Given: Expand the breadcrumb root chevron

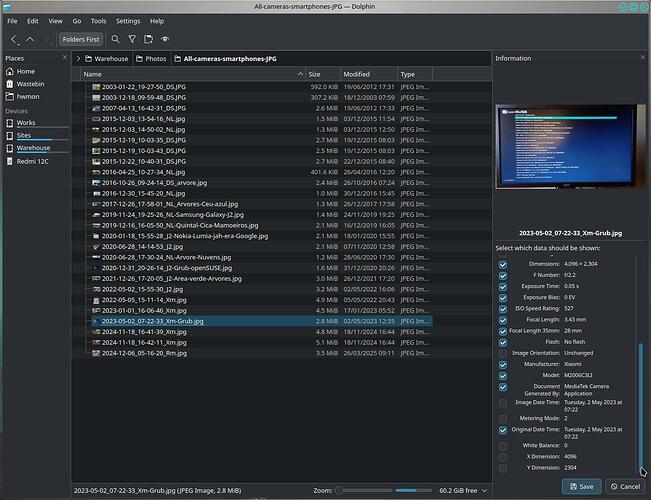Looking at the screenshot, I should 78,59.
